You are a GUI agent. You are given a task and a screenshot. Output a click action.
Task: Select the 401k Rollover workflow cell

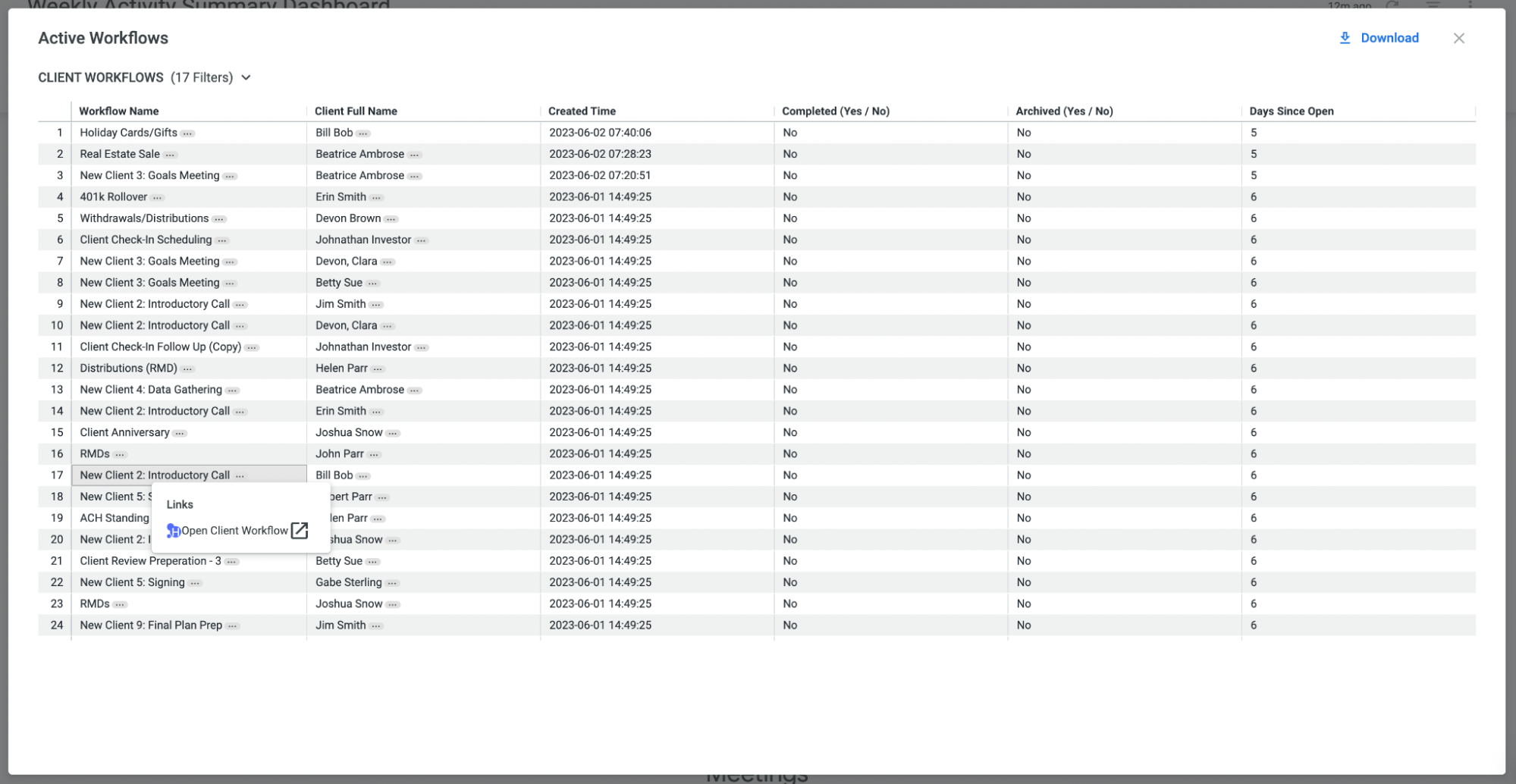189,196
